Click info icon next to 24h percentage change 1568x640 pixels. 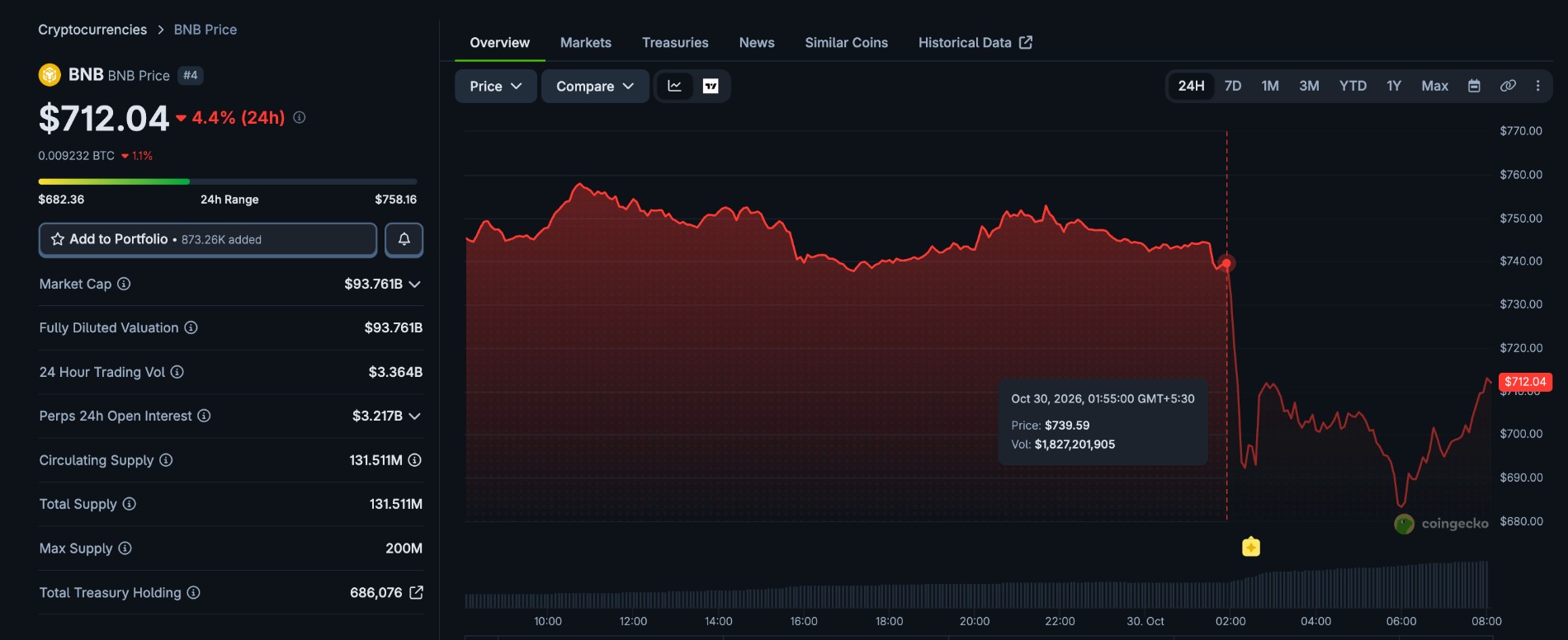coord(300,118)
